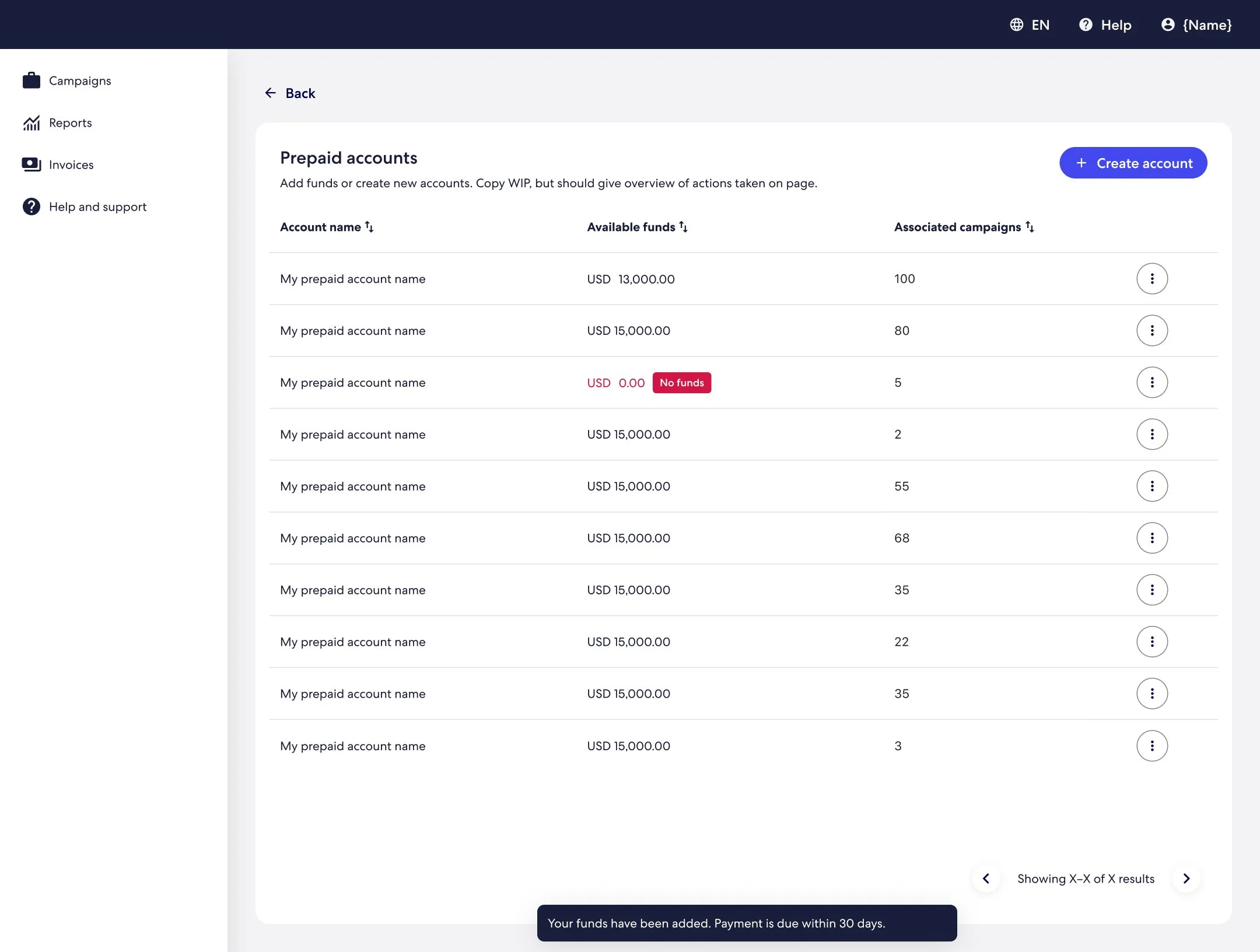1260x952 pixels.
Task: Sort by Available funds arrows icon
Action: pyautogui.click(x=683, y=226)
